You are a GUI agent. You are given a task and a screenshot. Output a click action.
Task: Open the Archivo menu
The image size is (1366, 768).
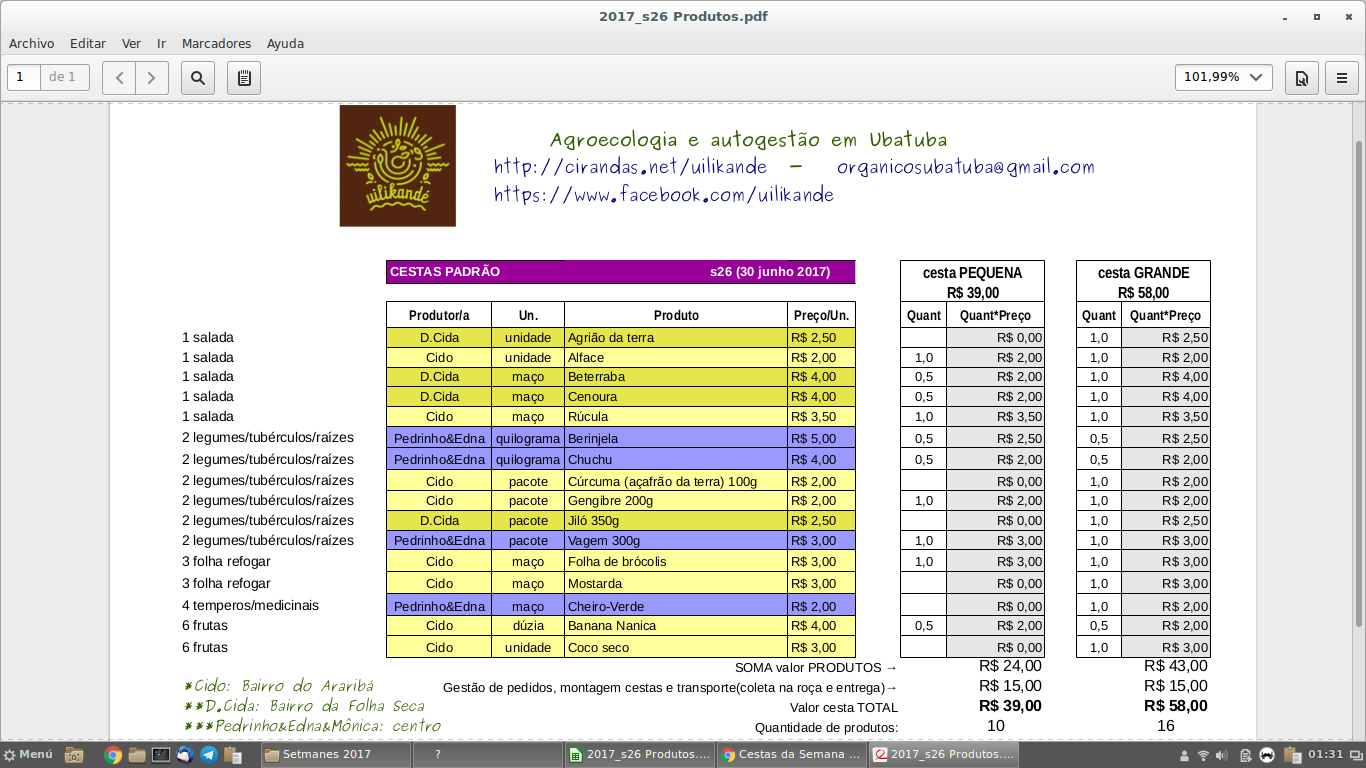pyautogui.click(x=31, y=44)
